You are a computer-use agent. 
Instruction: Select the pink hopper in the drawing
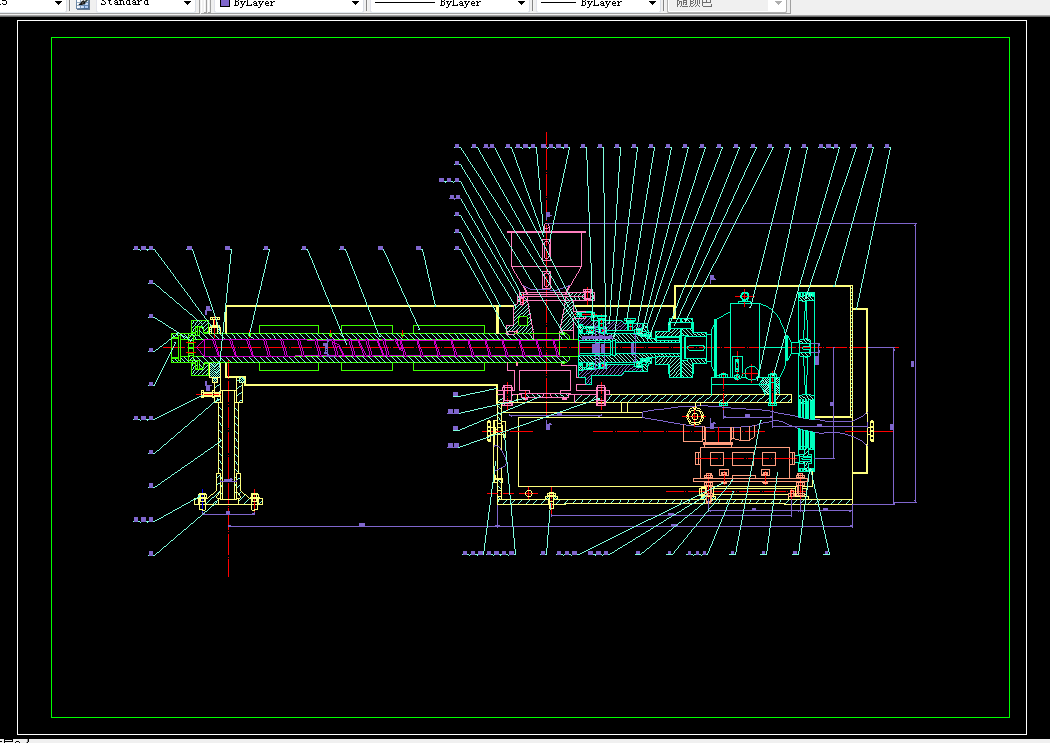click(x=547, y=260)
